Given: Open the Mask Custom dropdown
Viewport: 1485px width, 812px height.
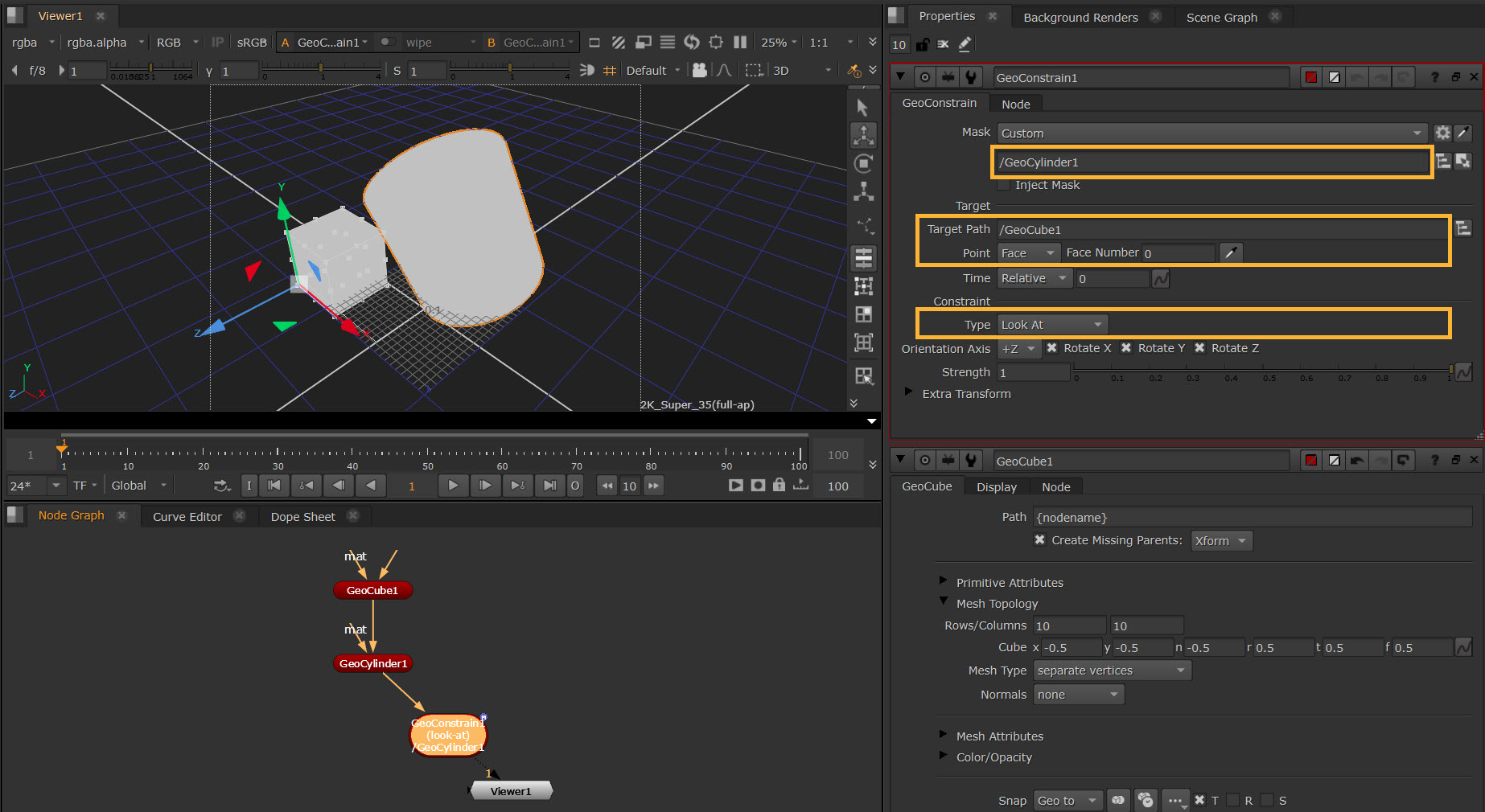Looking at the screenshot, I should (1211, 133).
